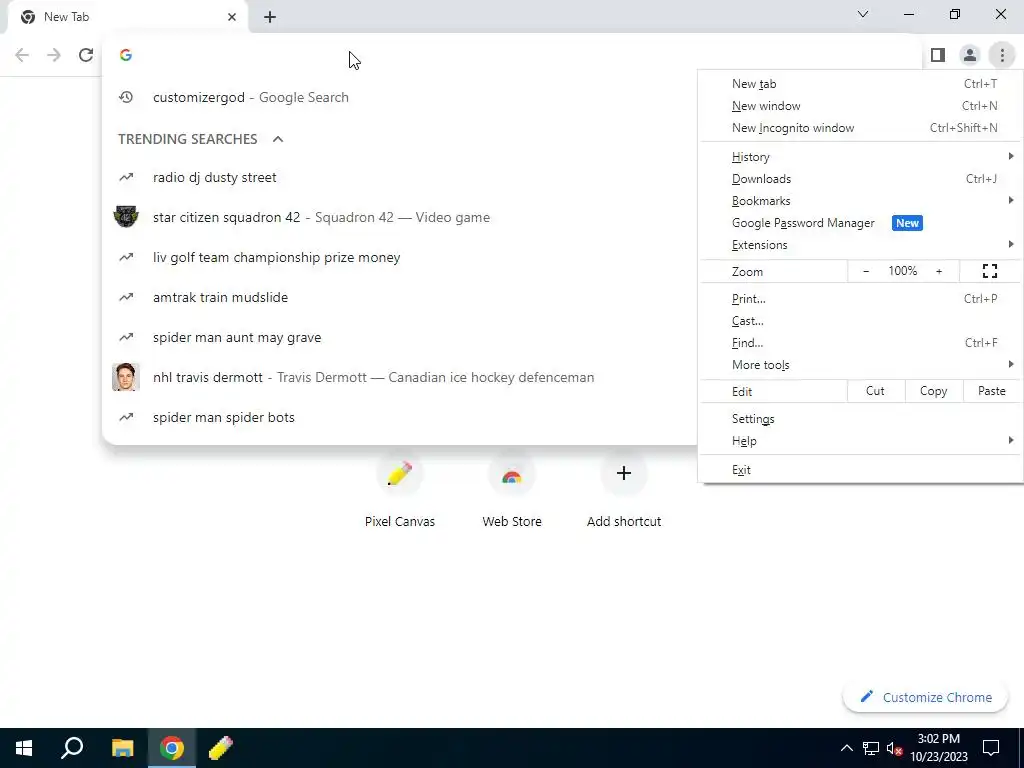Select the spider man spider bots suggestion

pos(400,417)
